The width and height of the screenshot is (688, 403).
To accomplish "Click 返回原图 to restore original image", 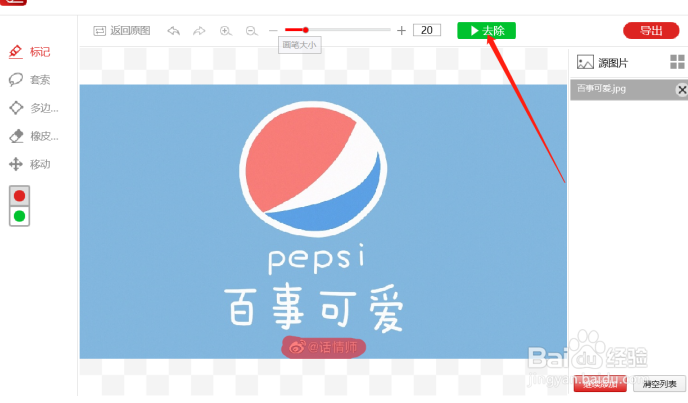I will coord(122,30).
